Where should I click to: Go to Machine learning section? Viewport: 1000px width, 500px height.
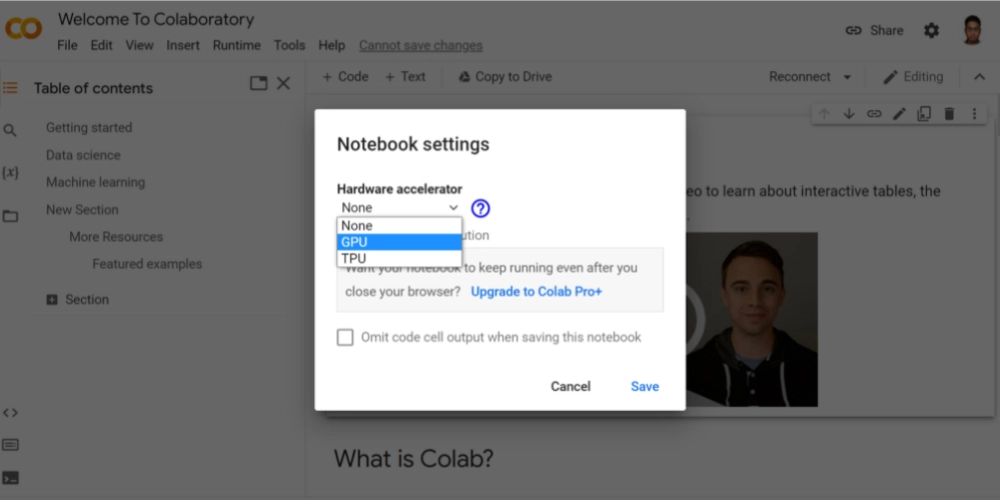[95, 182]
